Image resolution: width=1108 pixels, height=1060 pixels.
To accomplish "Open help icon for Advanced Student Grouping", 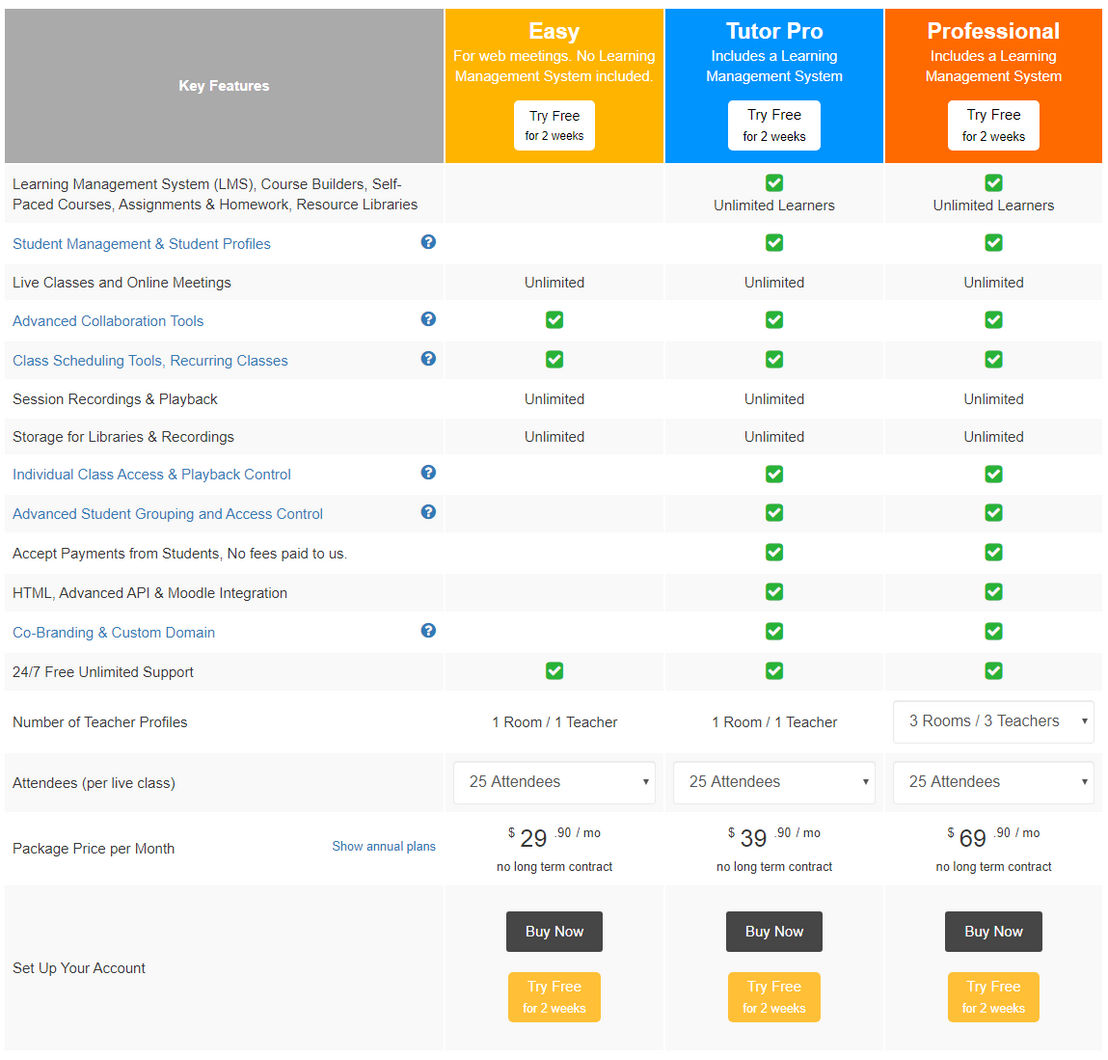I will [x=428, y=512].
